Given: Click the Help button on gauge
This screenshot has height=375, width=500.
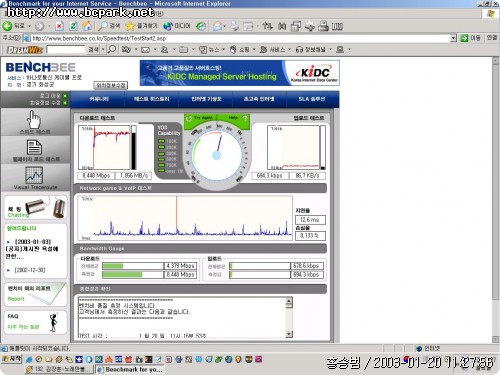Looking at the screenshot, I should [x=237, y=118].
